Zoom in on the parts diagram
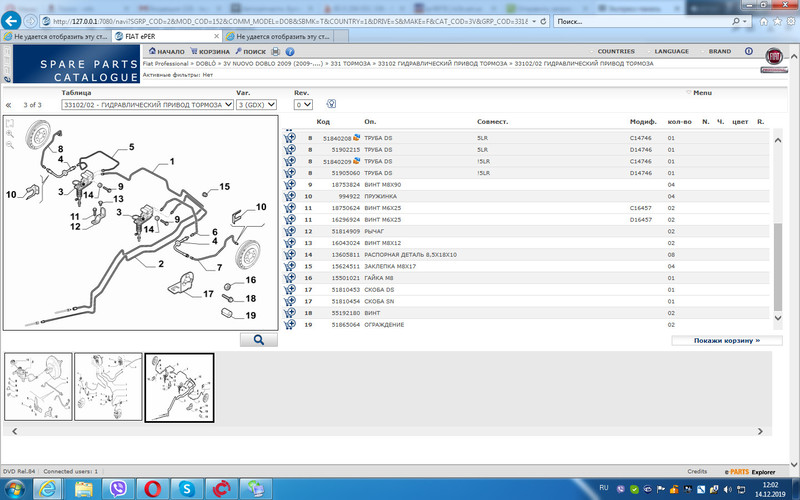 click(x=10, y=134)
